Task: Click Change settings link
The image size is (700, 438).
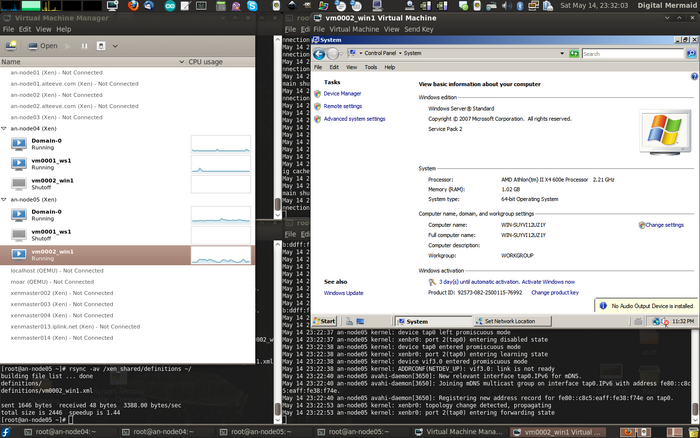Action: [664, 225]
